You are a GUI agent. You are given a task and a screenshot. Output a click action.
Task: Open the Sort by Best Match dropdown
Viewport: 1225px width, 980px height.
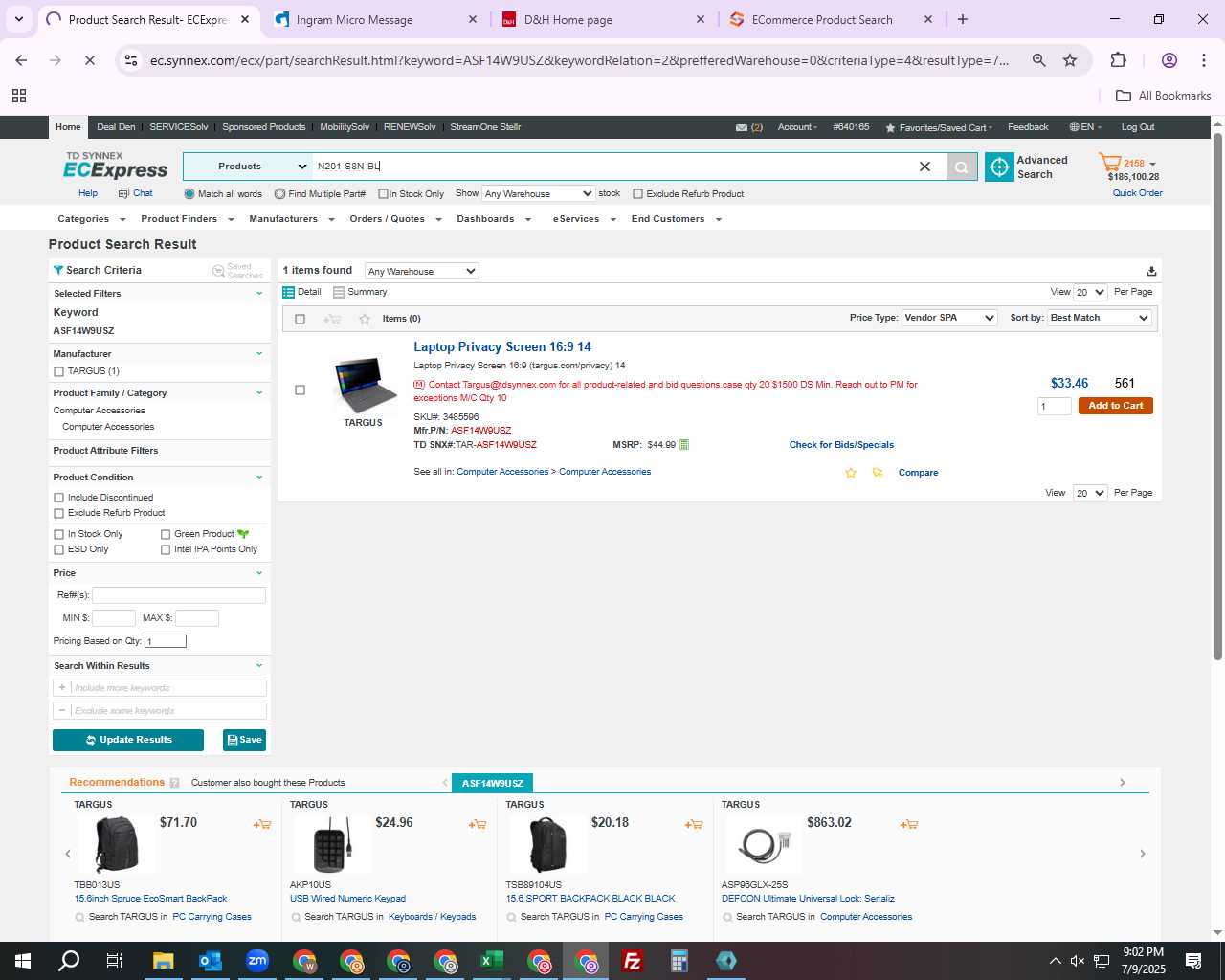pos(1100,318)
